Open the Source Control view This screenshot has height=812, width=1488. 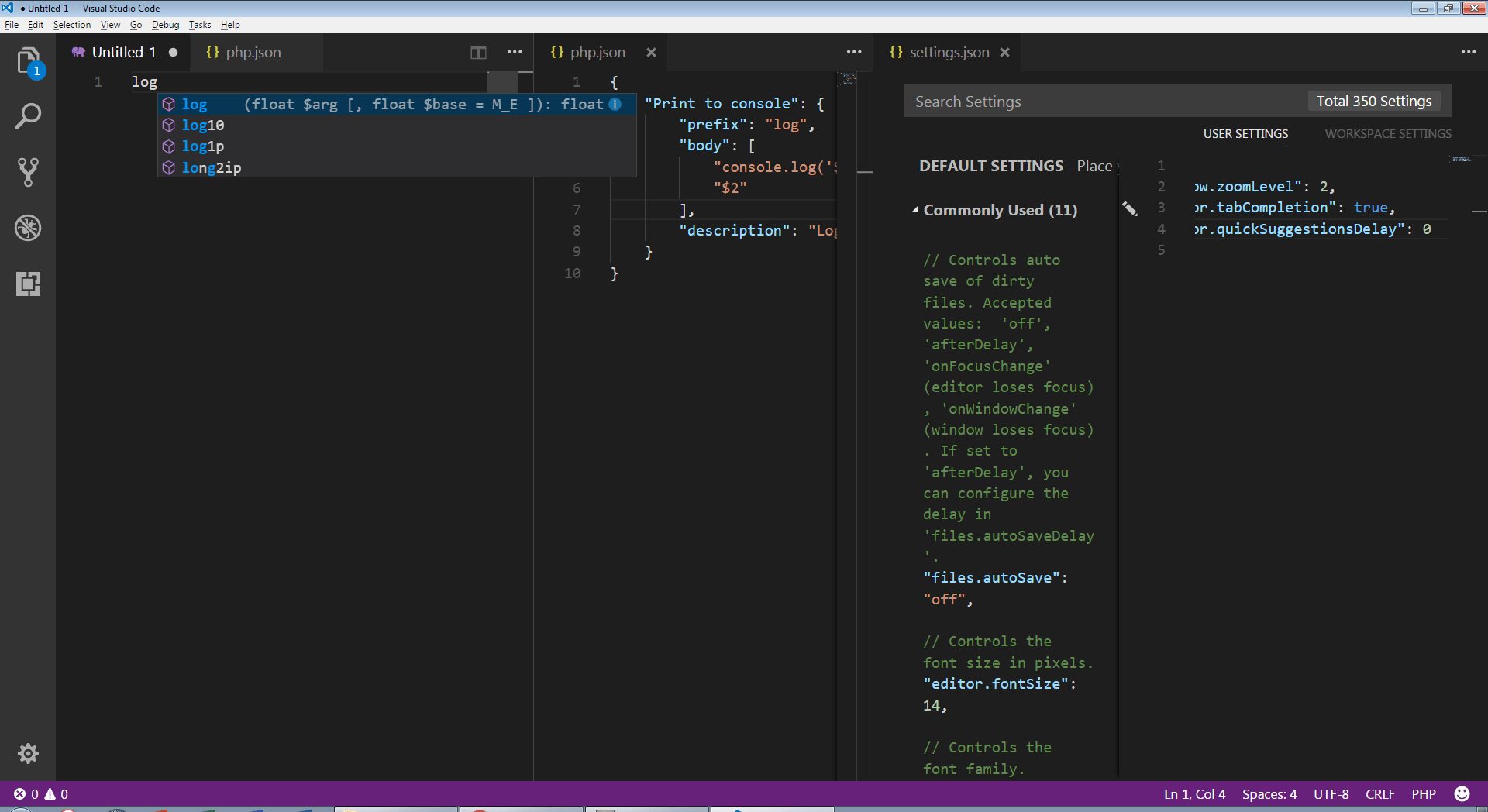click(x=28, y=172)
